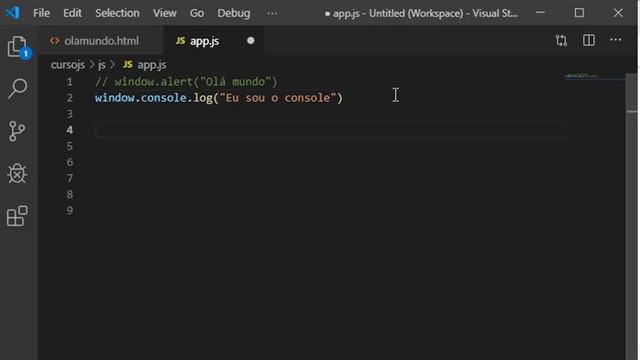Open the Edit menu
640x360 pixels.
(x=72, y=13)
